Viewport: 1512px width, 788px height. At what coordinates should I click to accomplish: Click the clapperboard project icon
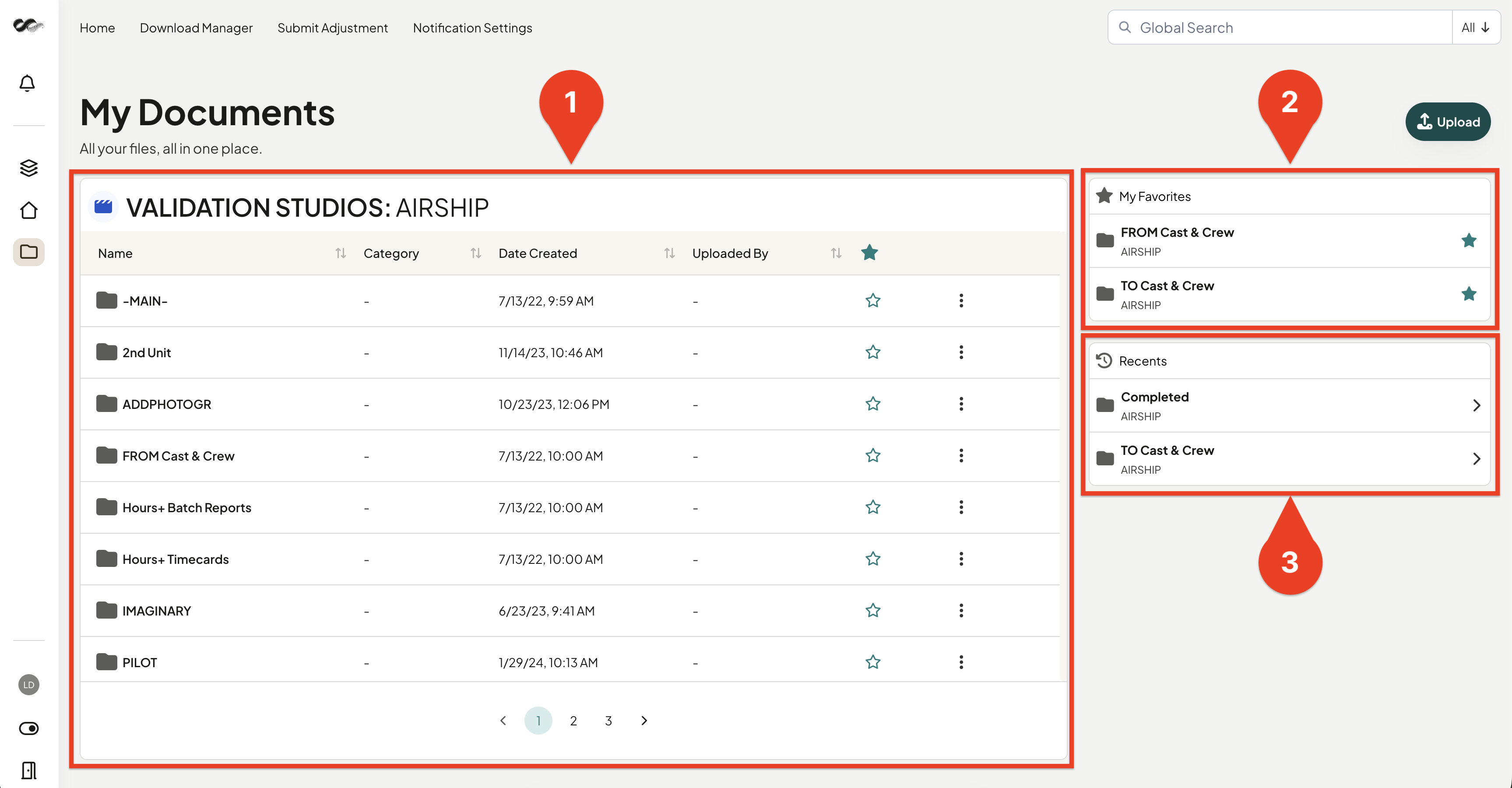point(103,207)
